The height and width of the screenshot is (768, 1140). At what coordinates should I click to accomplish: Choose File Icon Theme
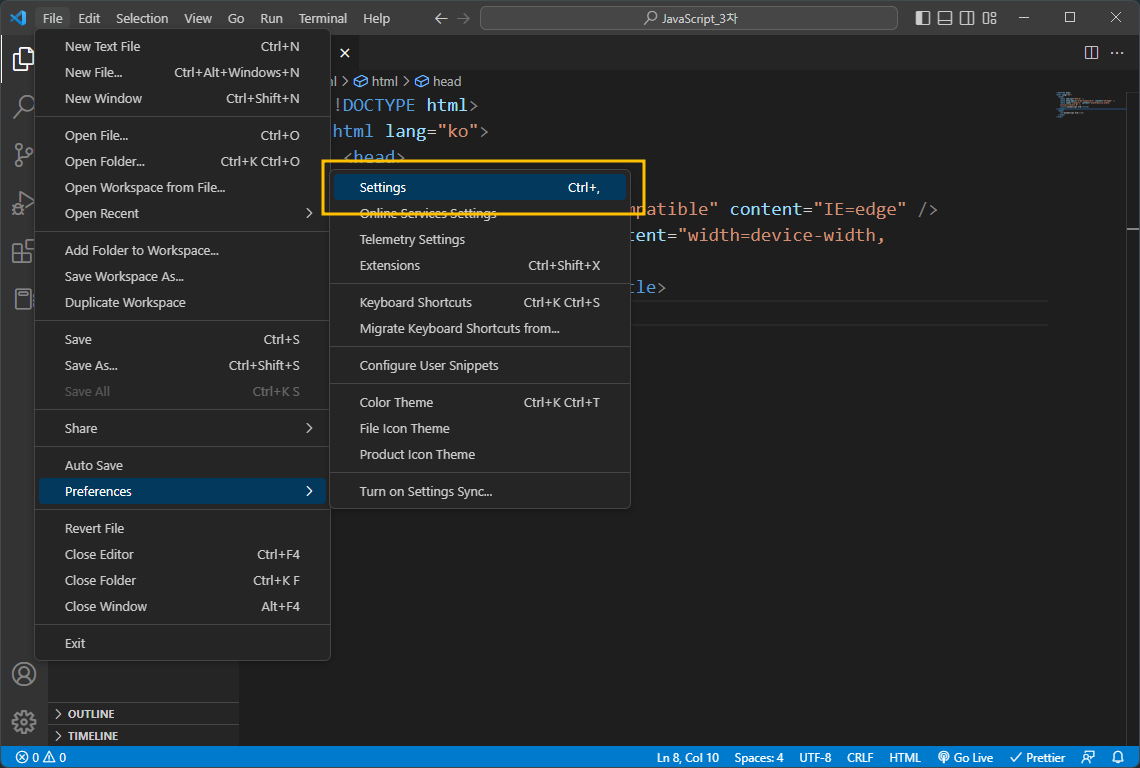pos(480,428)
